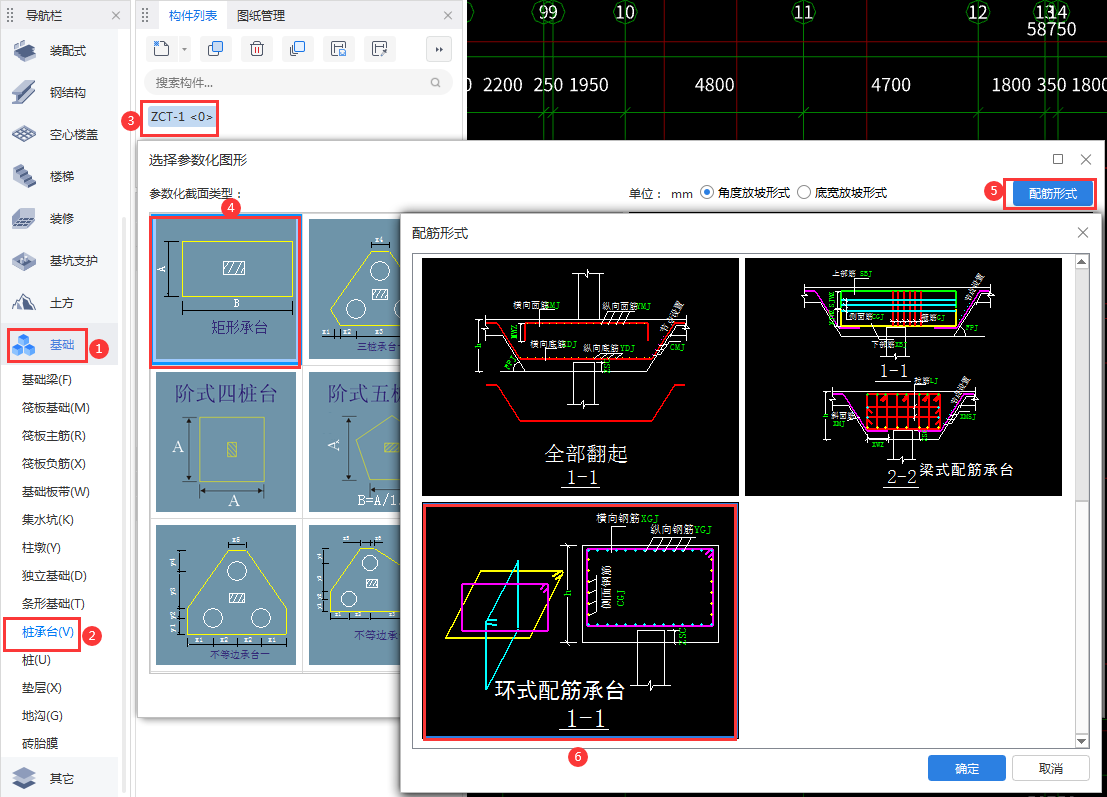1107x797 pixels.
Task: Maximize 选择参数化图形 dialog
Action: 1058,160
